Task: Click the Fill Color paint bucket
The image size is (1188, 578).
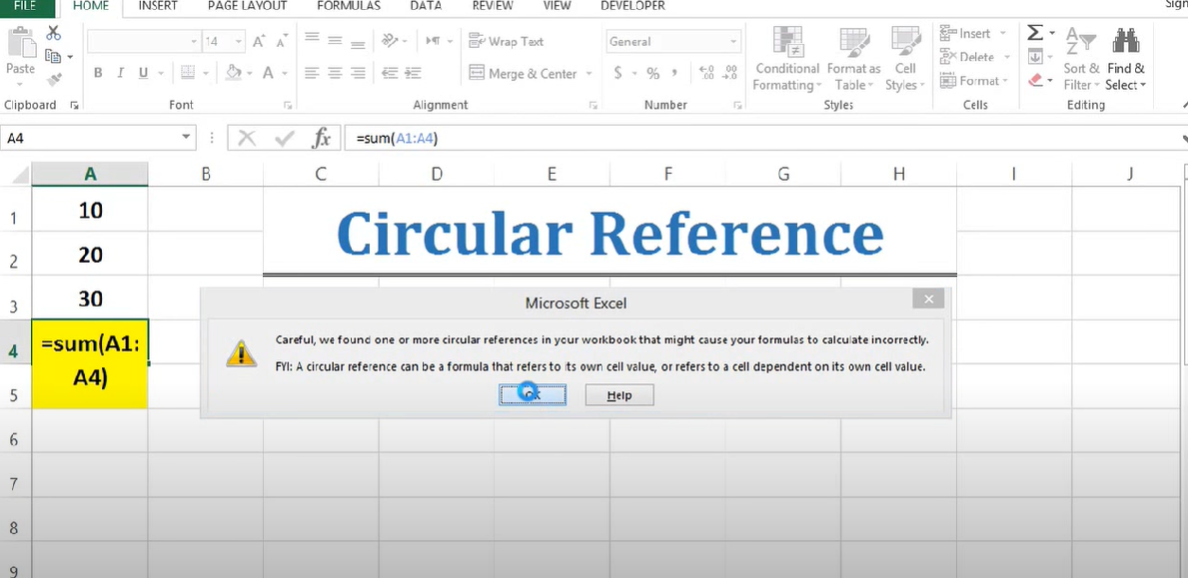Action: point(233,73)
